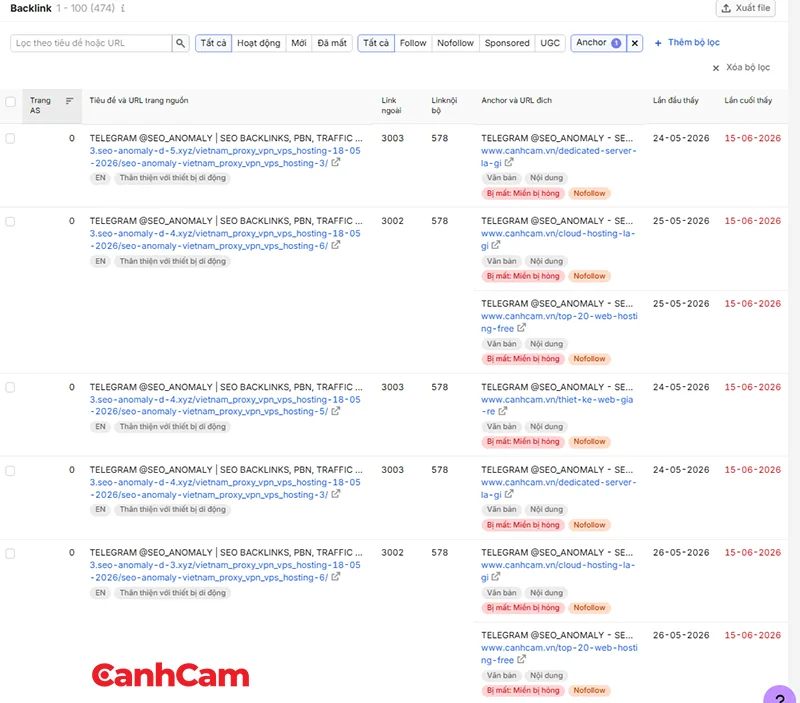
Task: Click the info icon beside Backlink count
Action: point(123,8)
